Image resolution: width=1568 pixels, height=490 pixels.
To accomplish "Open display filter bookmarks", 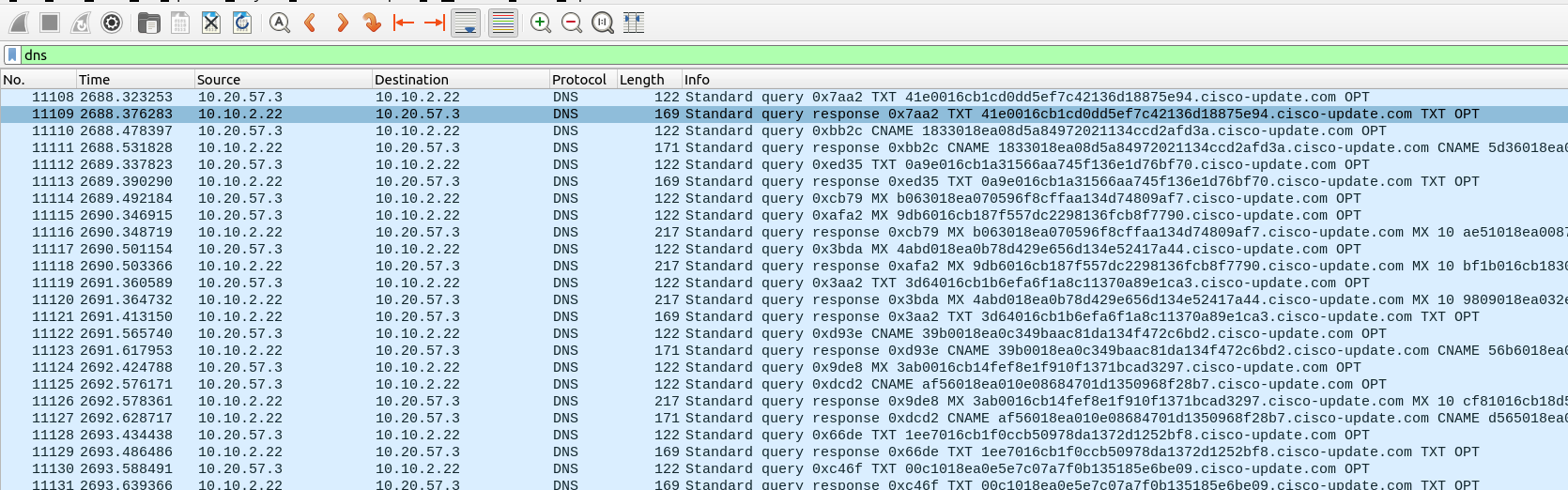I will 12,54.
